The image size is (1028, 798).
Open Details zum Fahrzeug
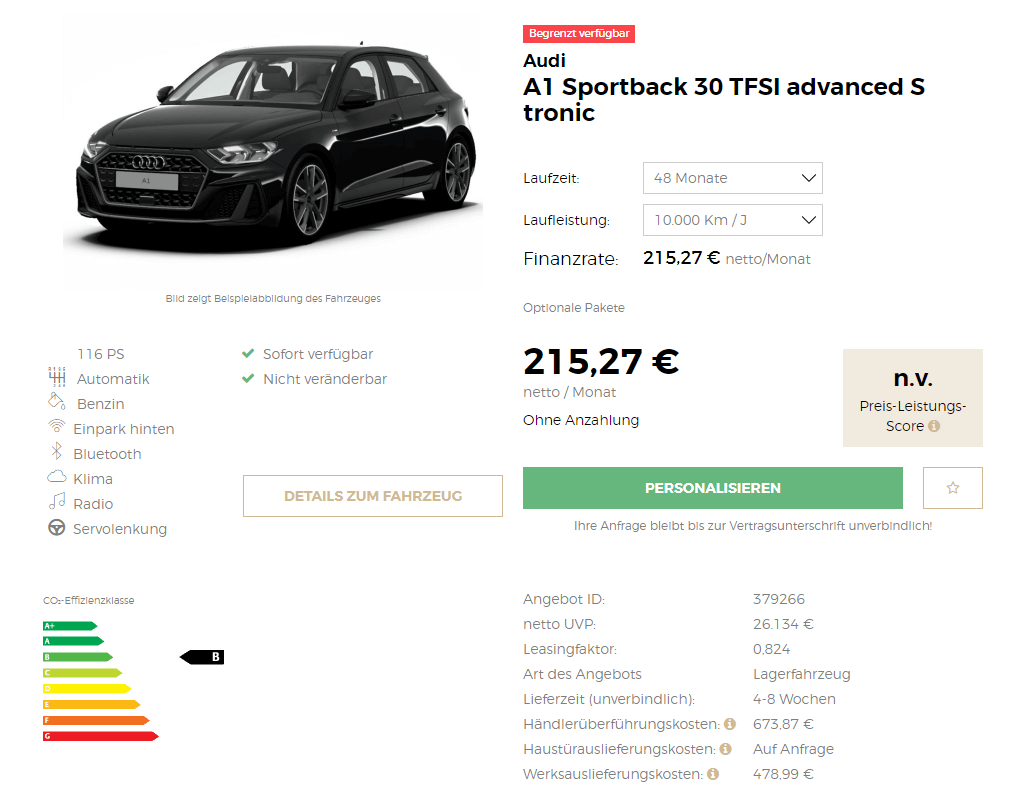point(372,496)
